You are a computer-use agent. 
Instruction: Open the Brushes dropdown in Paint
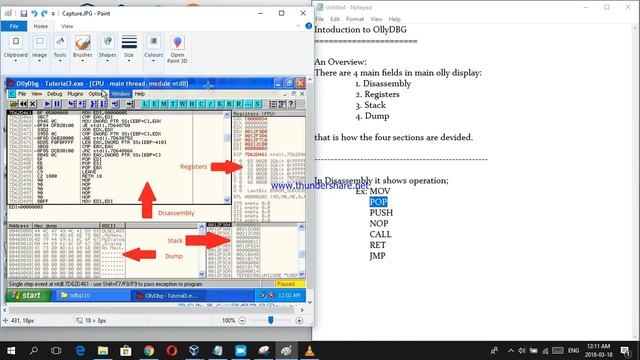(x=82, y=49)
